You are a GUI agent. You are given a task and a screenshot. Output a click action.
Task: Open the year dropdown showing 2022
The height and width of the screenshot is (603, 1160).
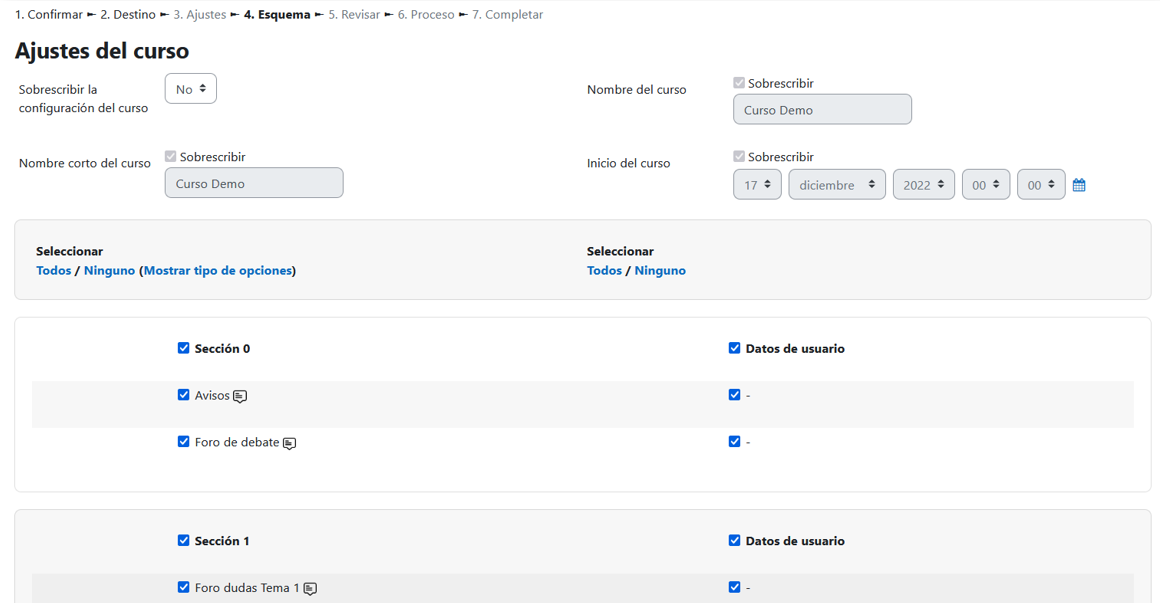923,185
